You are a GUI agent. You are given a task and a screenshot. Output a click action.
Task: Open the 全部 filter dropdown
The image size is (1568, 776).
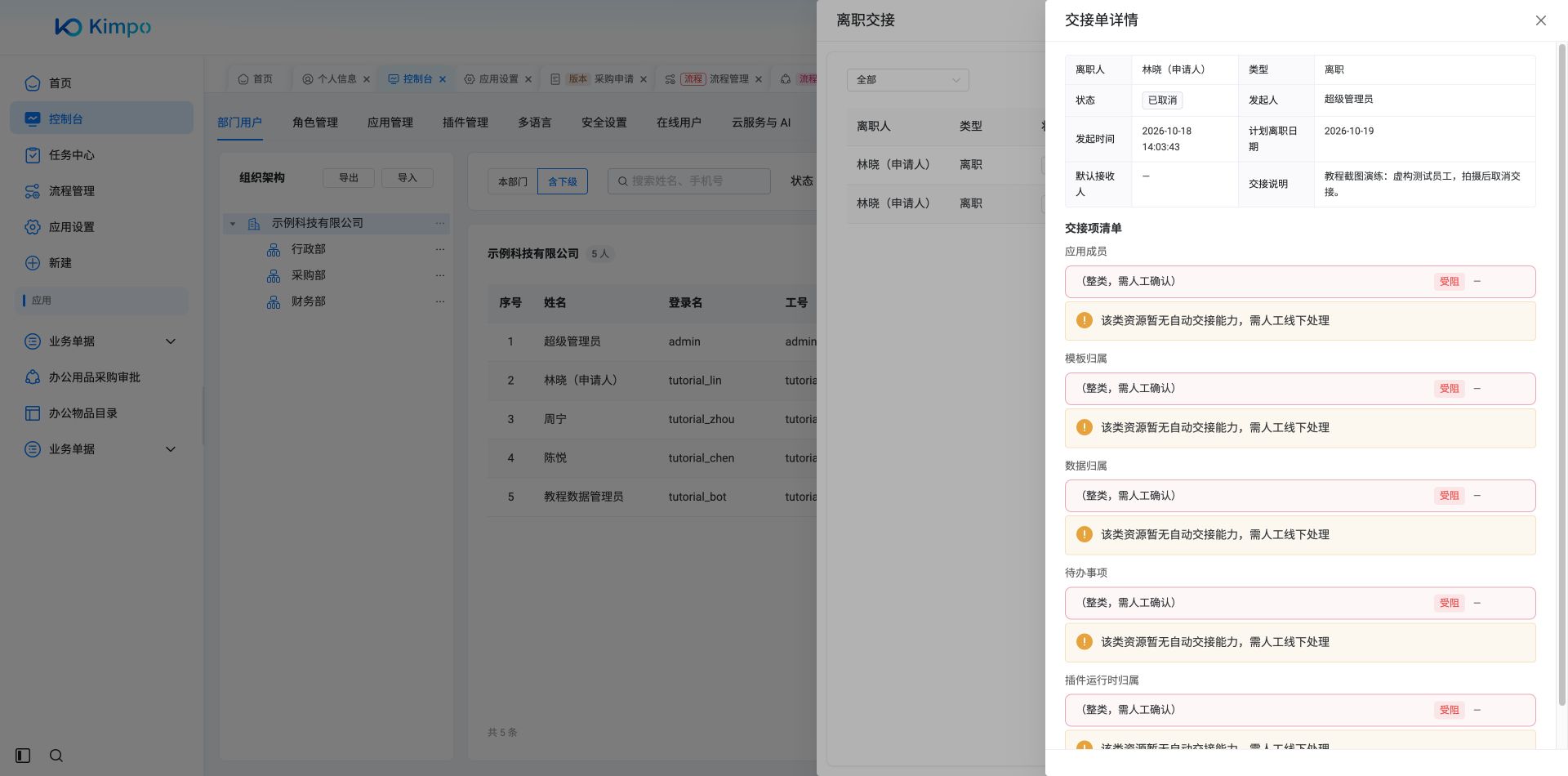[908, 79]
